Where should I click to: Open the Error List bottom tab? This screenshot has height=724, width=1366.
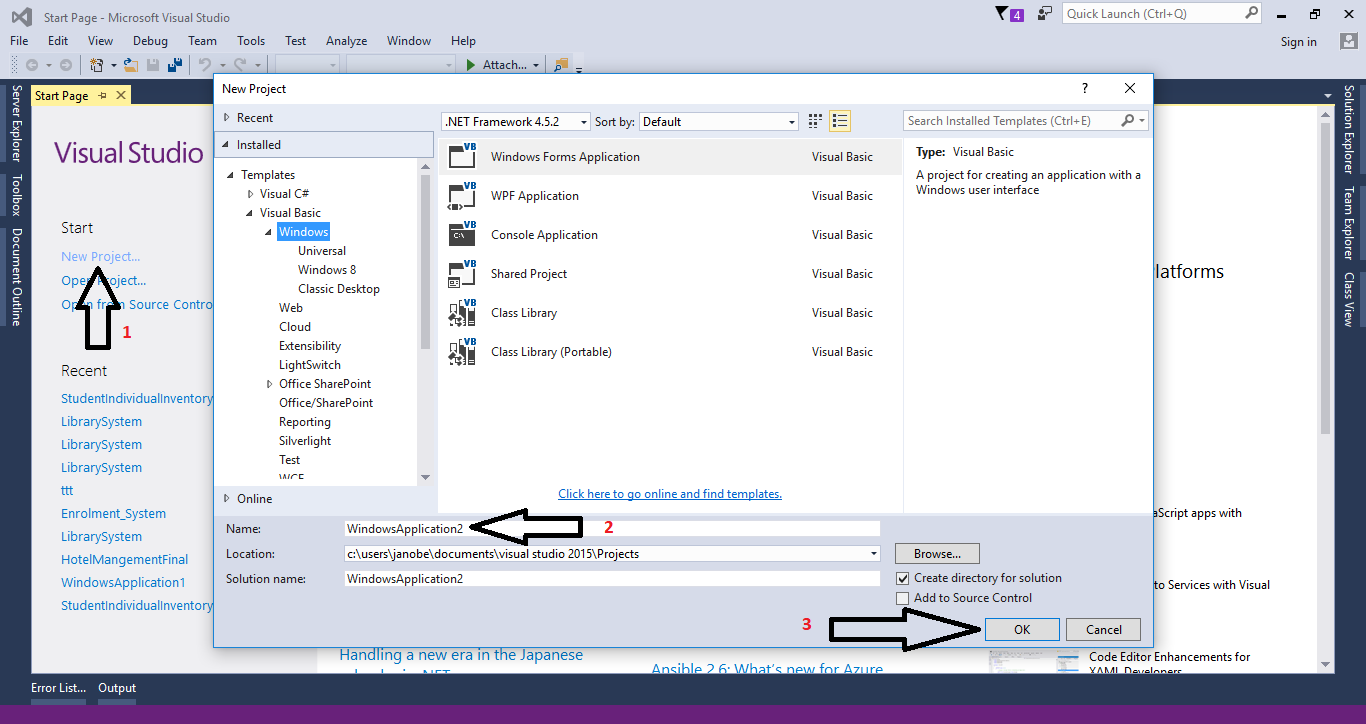click(x=58, y=688)
